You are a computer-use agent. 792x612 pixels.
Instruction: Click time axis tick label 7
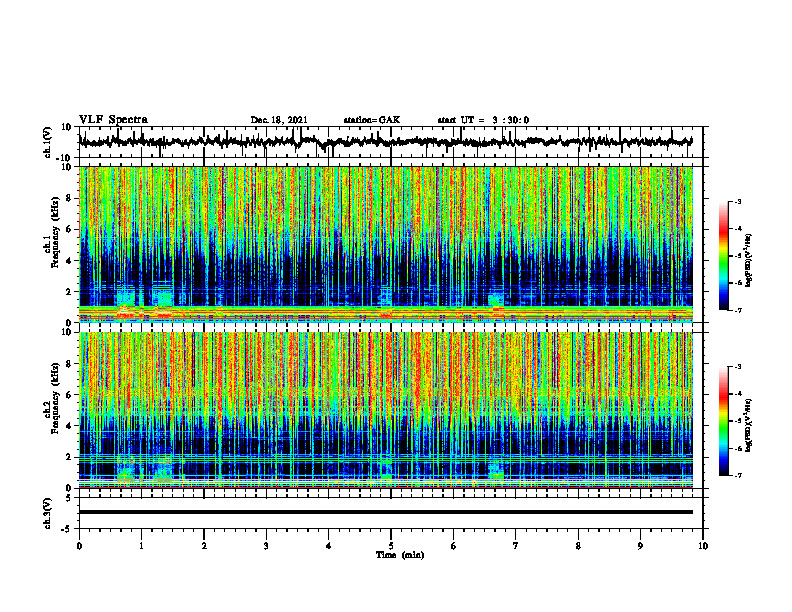click(516, 546)
